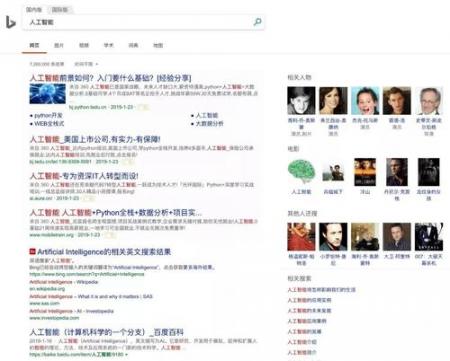
Task: Click the www.bing.com/search?q=Artificial+Intelligence URL
Action: (87, 274)
